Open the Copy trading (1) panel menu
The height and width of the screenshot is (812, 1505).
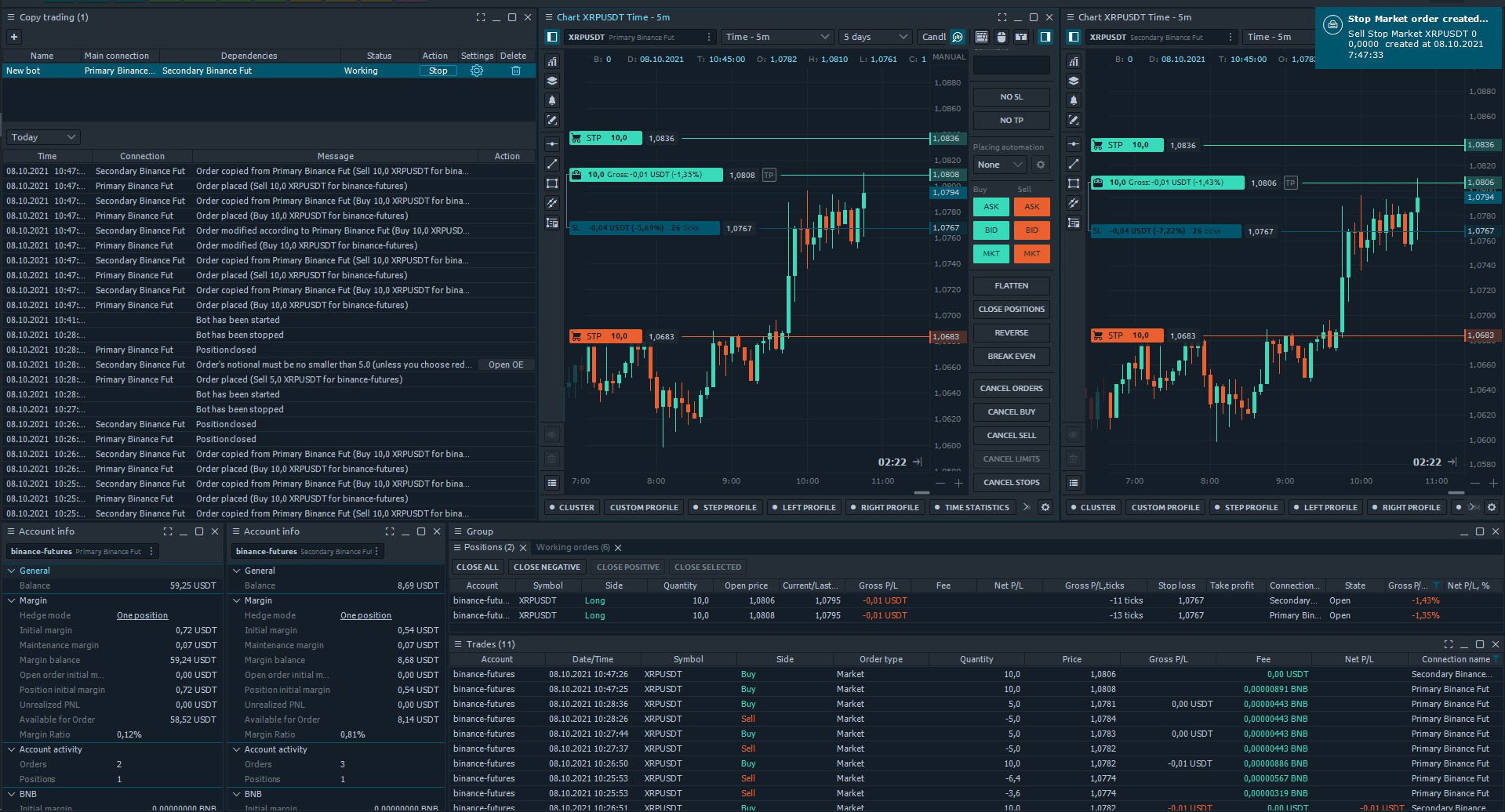(x=10, y=17)
